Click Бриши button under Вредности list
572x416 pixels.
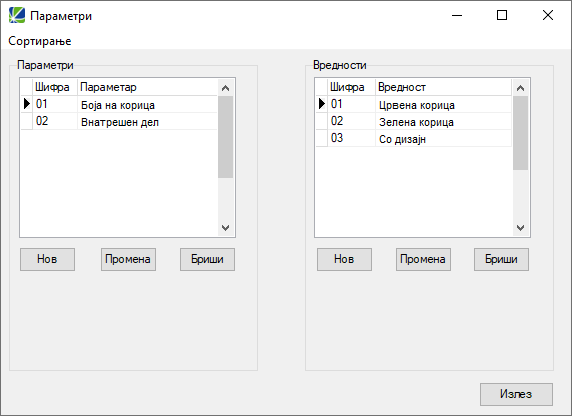click(x=501, y=259)
